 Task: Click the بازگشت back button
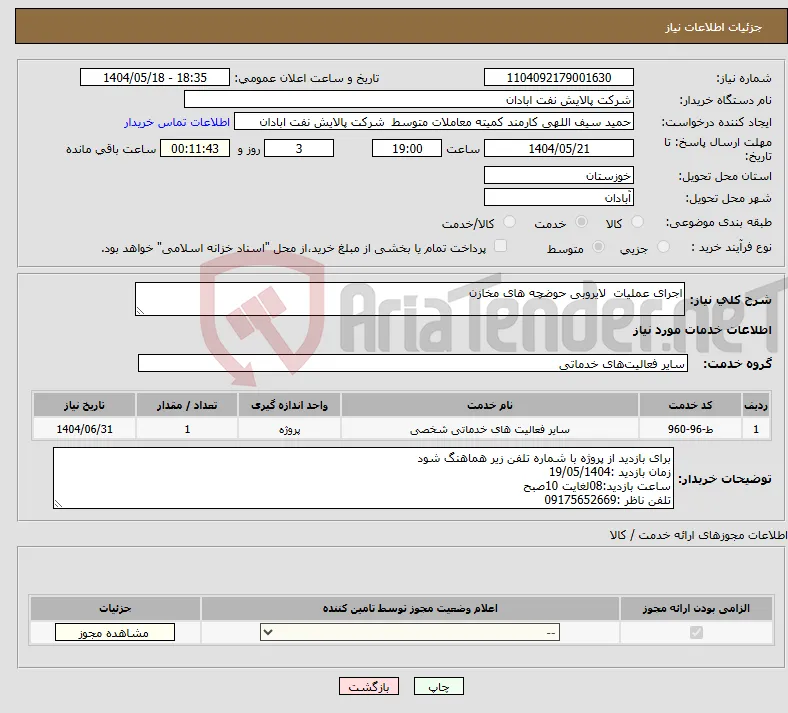coord(369,686)
